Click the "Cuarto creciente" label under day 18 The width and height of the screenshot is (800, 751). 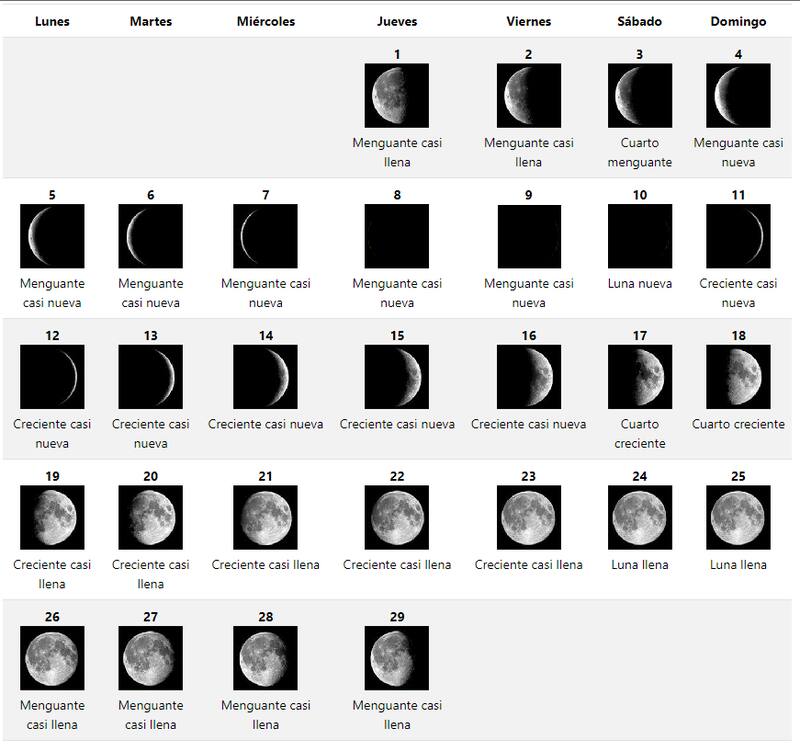(x=738, y=424)
